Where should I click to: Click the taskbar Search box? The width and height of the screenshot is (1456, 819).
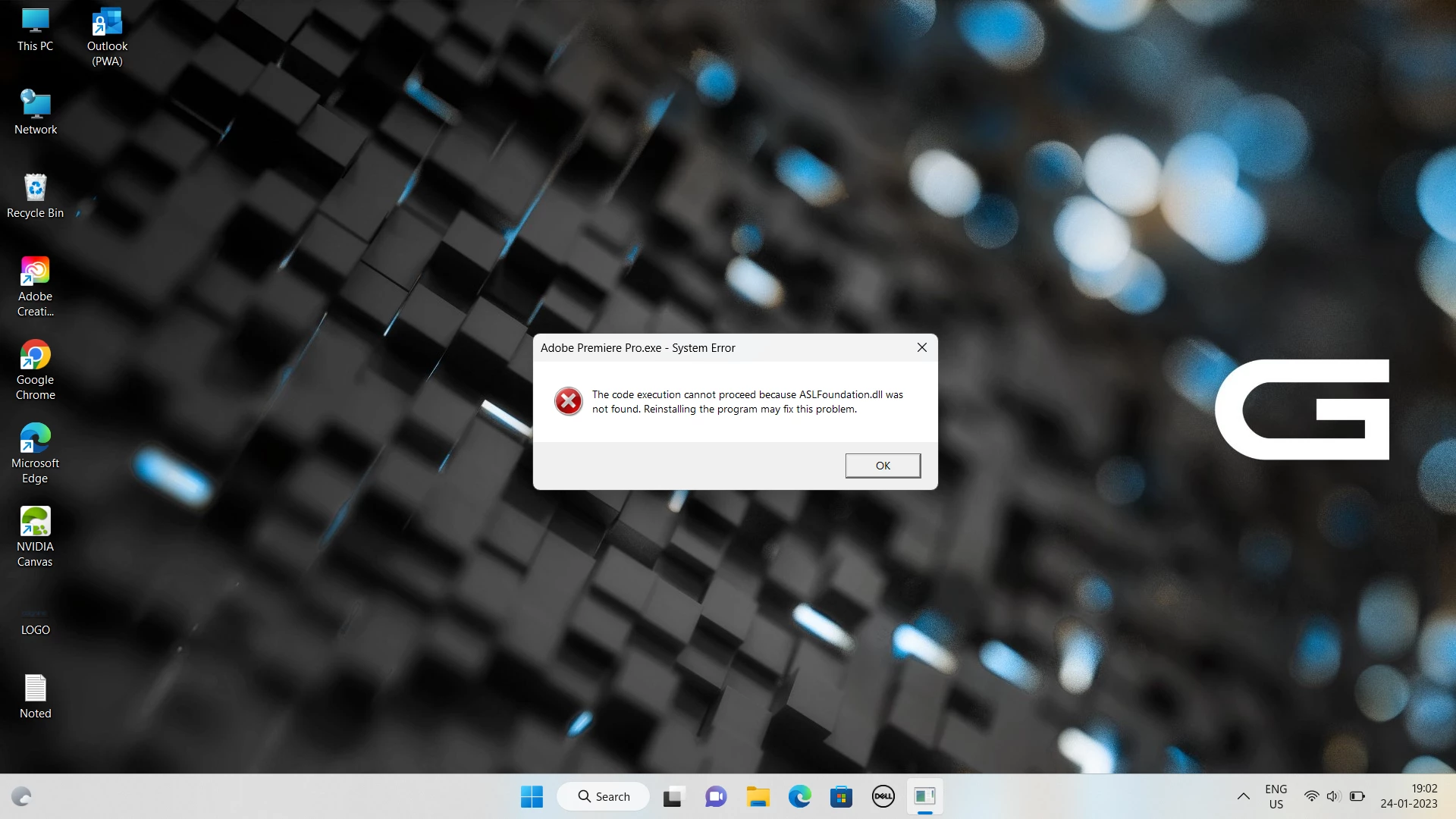coord(604,796)
